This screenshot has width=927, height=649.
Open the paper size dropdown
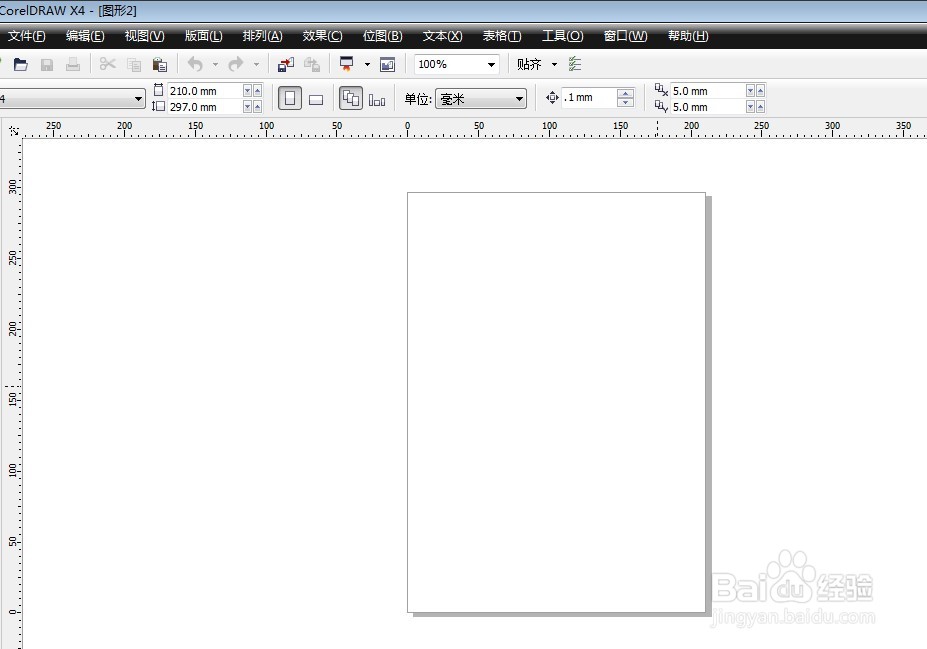click(x=140, y=98)
